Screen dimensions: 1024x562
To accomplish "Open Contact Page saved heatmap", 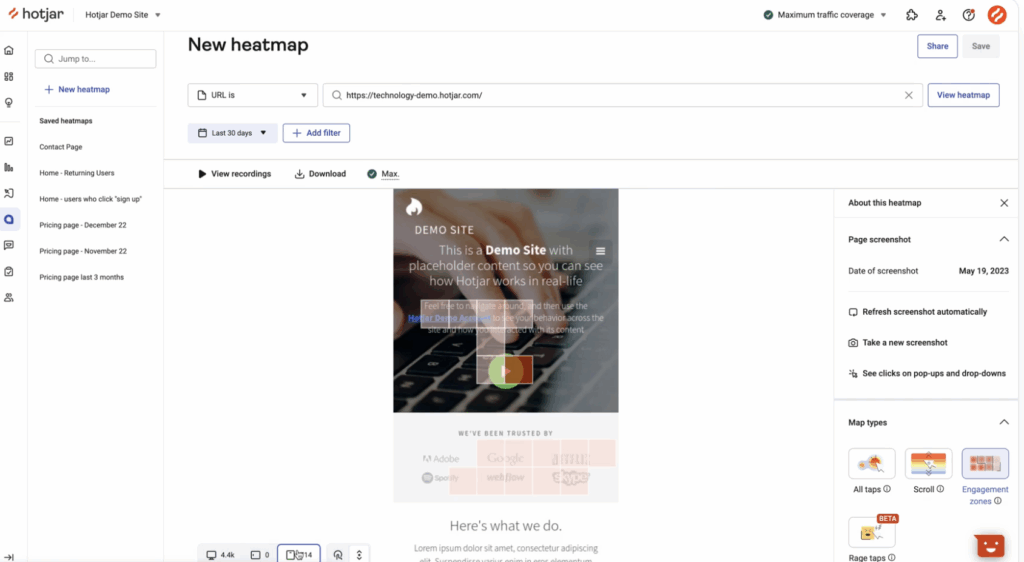I will [x=61, y=147].
